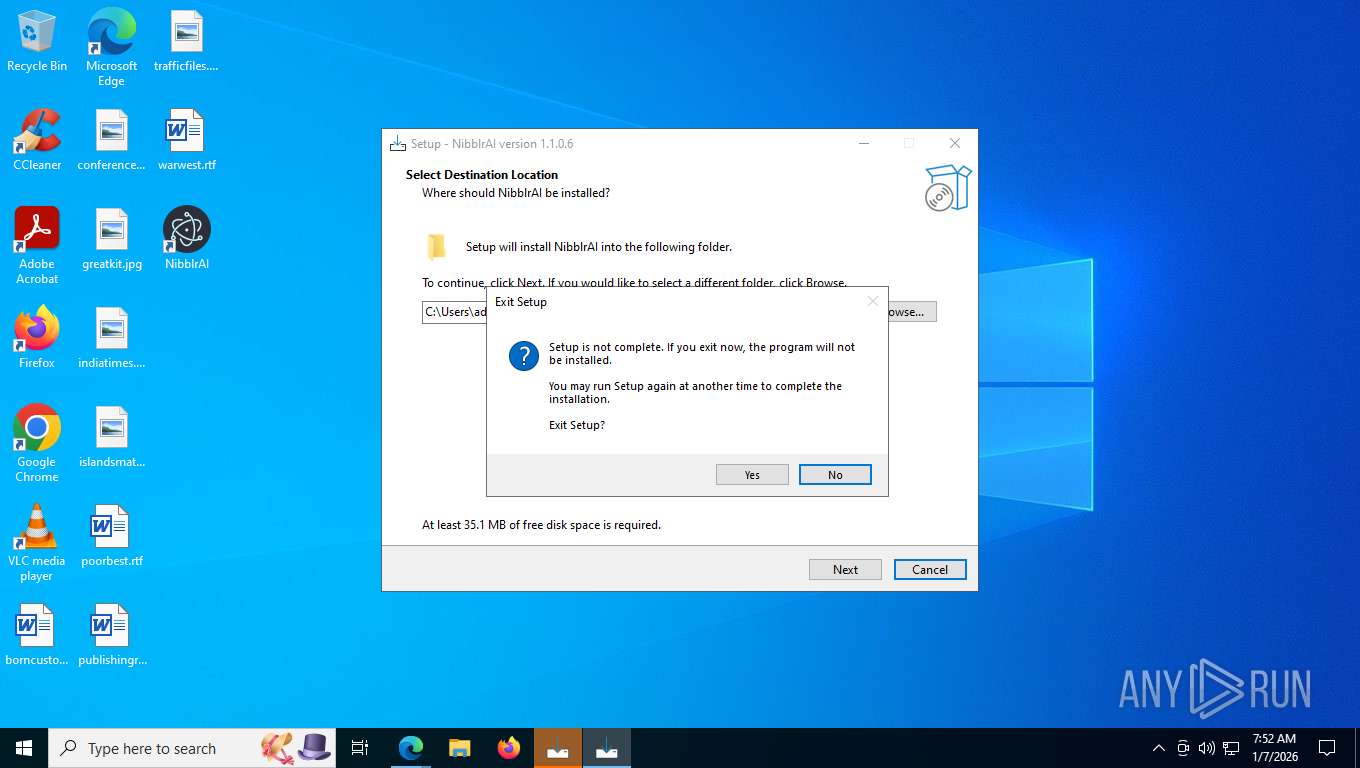The width and height of the screenshot is (1360, 768).
Task: Click the Browse button in Setup window
Action: click(912, 312)
